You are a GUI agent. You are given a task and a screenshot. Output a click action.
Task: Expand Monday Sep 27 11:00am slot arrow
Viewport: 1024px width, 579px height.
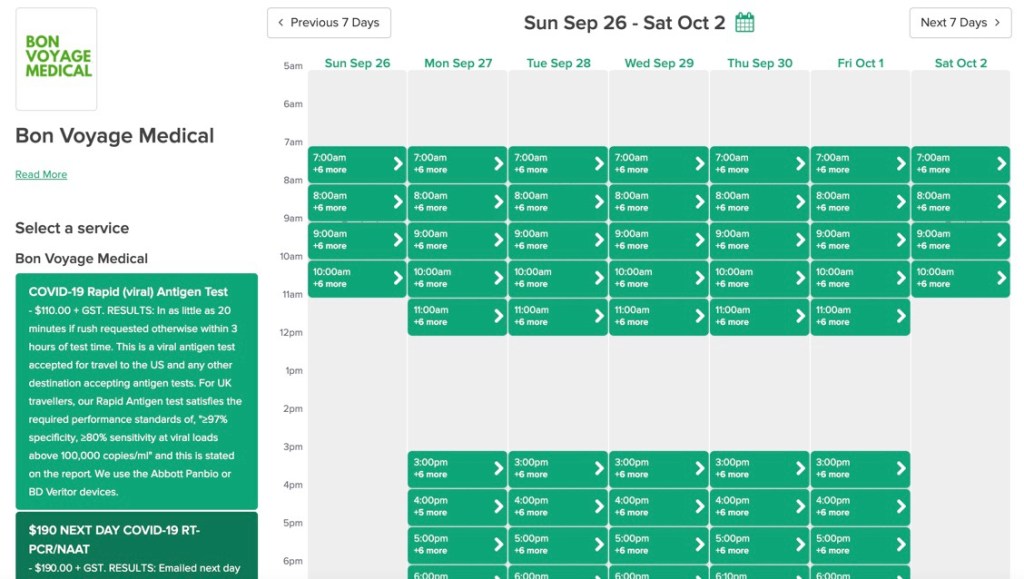pyautogui.click(x=498, y=316)
